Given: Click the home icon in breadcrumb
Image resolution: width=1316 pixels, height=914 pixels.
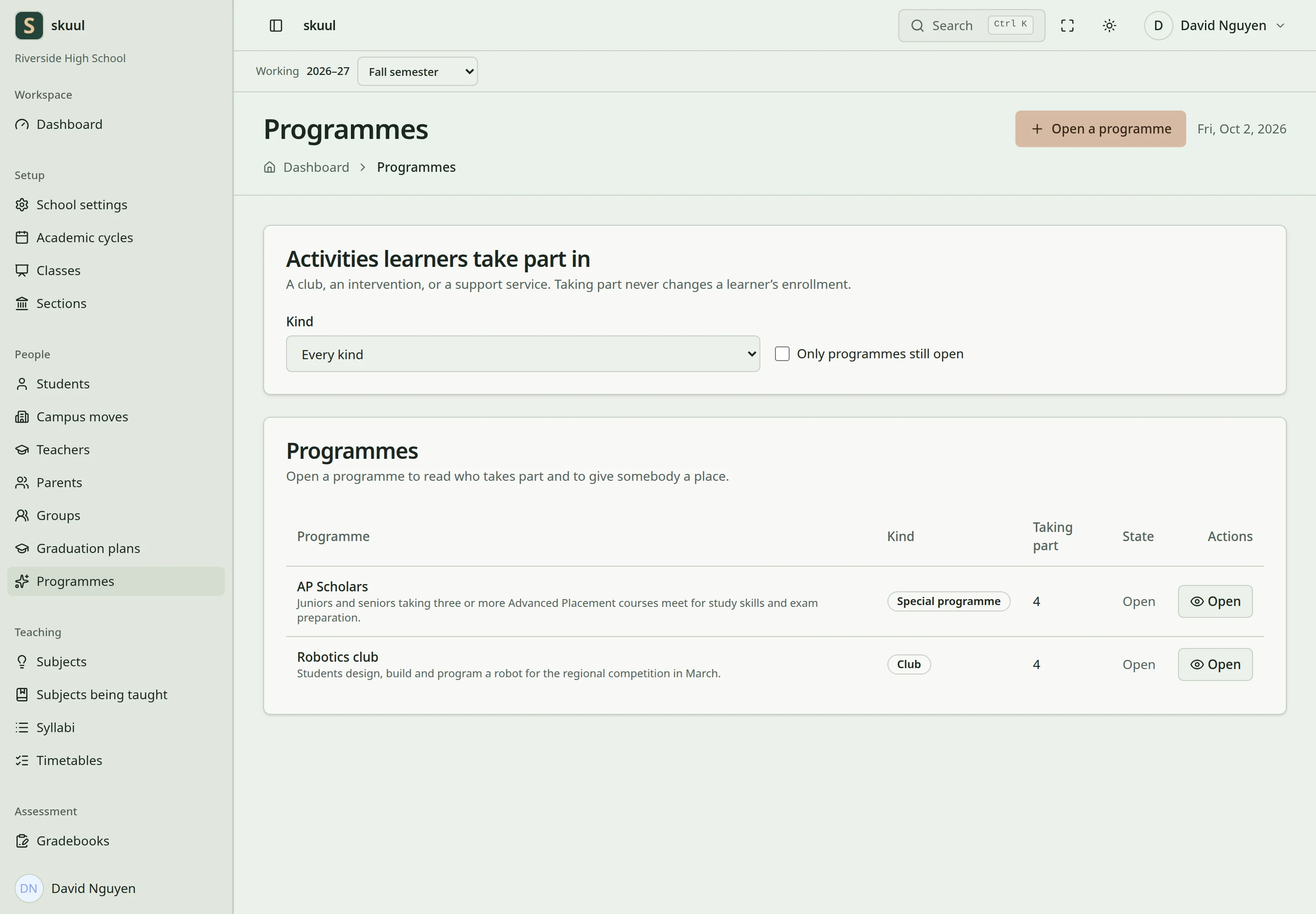Looking at the screenshot, I should [x=270, y=167].
